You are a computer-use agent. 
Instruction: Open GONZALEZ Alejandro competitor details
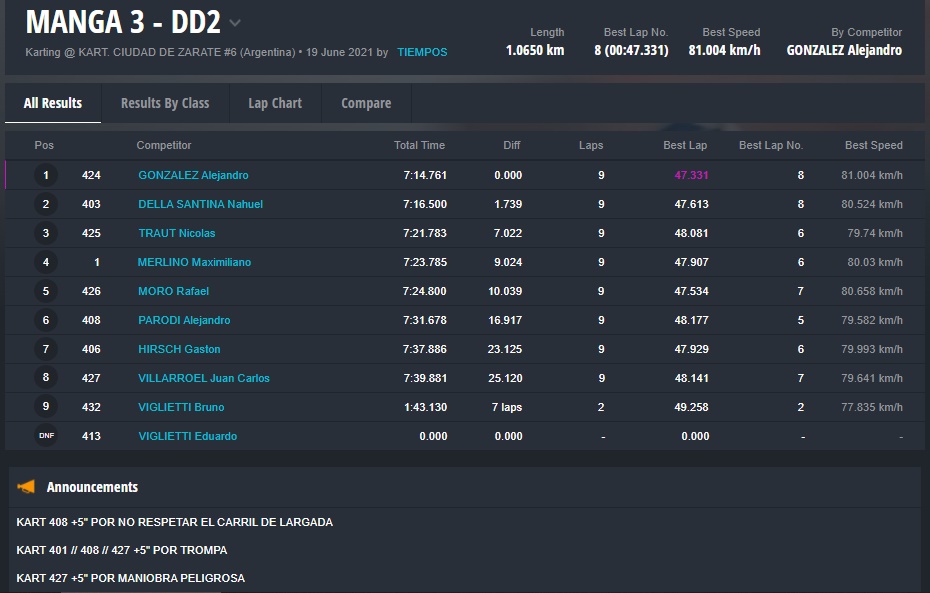pyautogui.click(x=193, y=175)
